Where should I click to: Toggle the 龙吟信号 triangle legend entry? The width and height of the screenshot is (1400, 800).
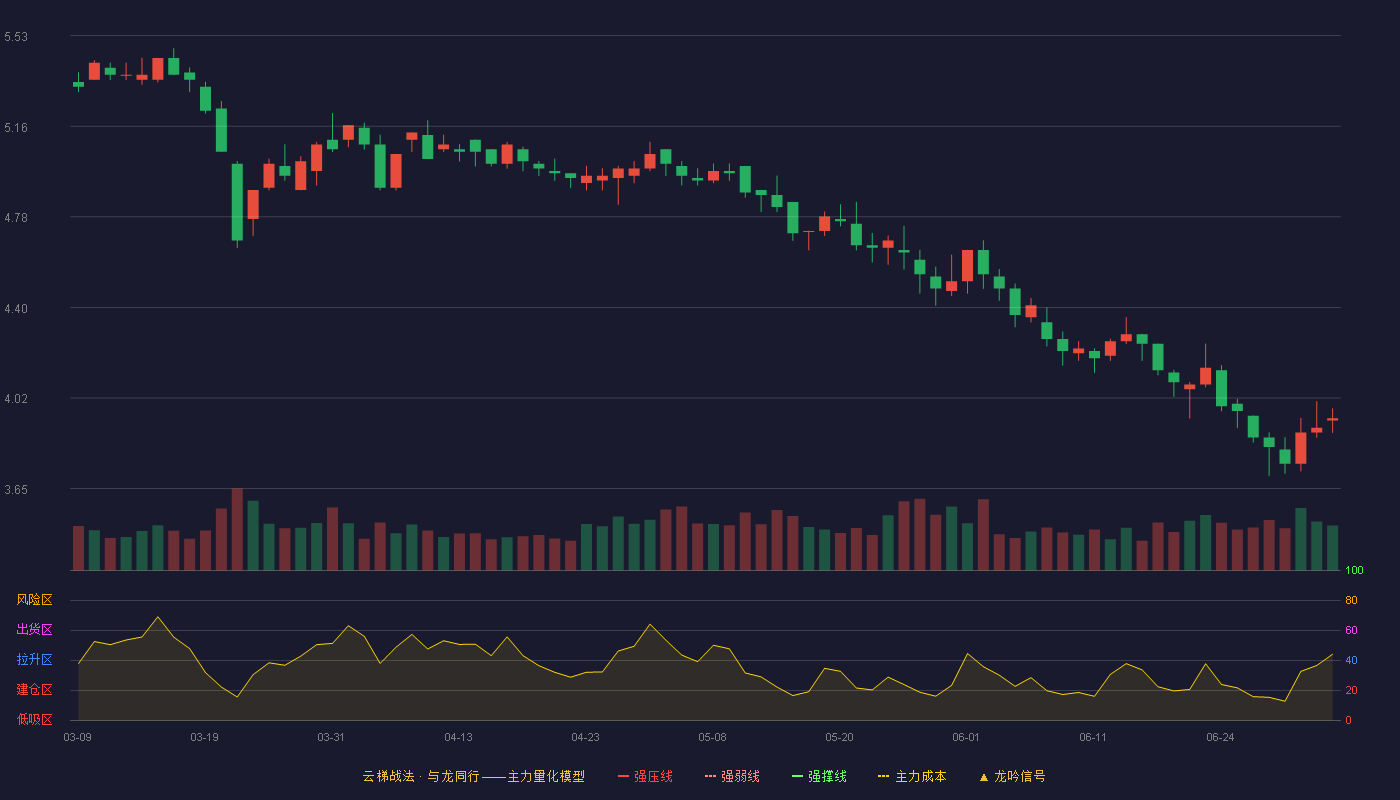1012,776
